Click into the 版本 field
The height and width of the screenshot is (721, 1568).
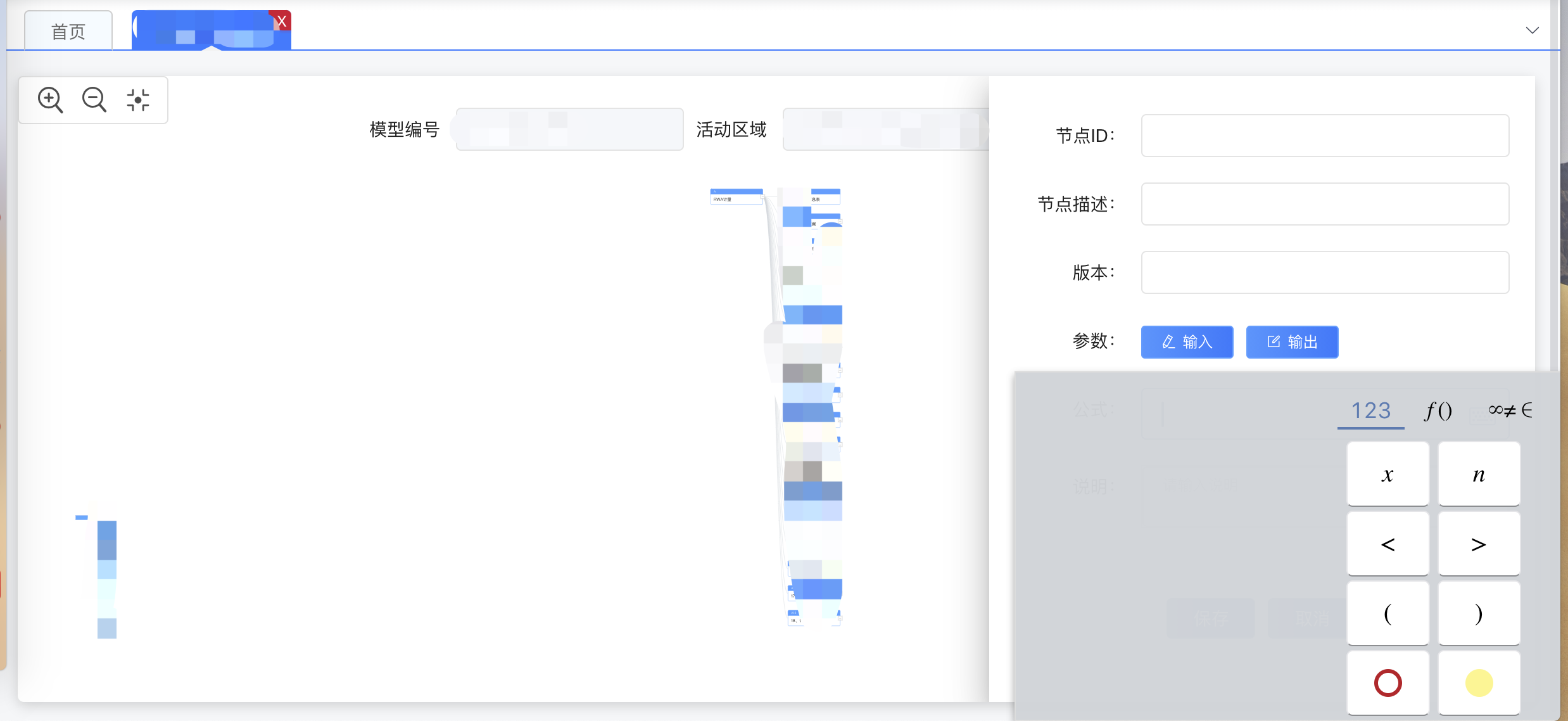[1325, 272]
